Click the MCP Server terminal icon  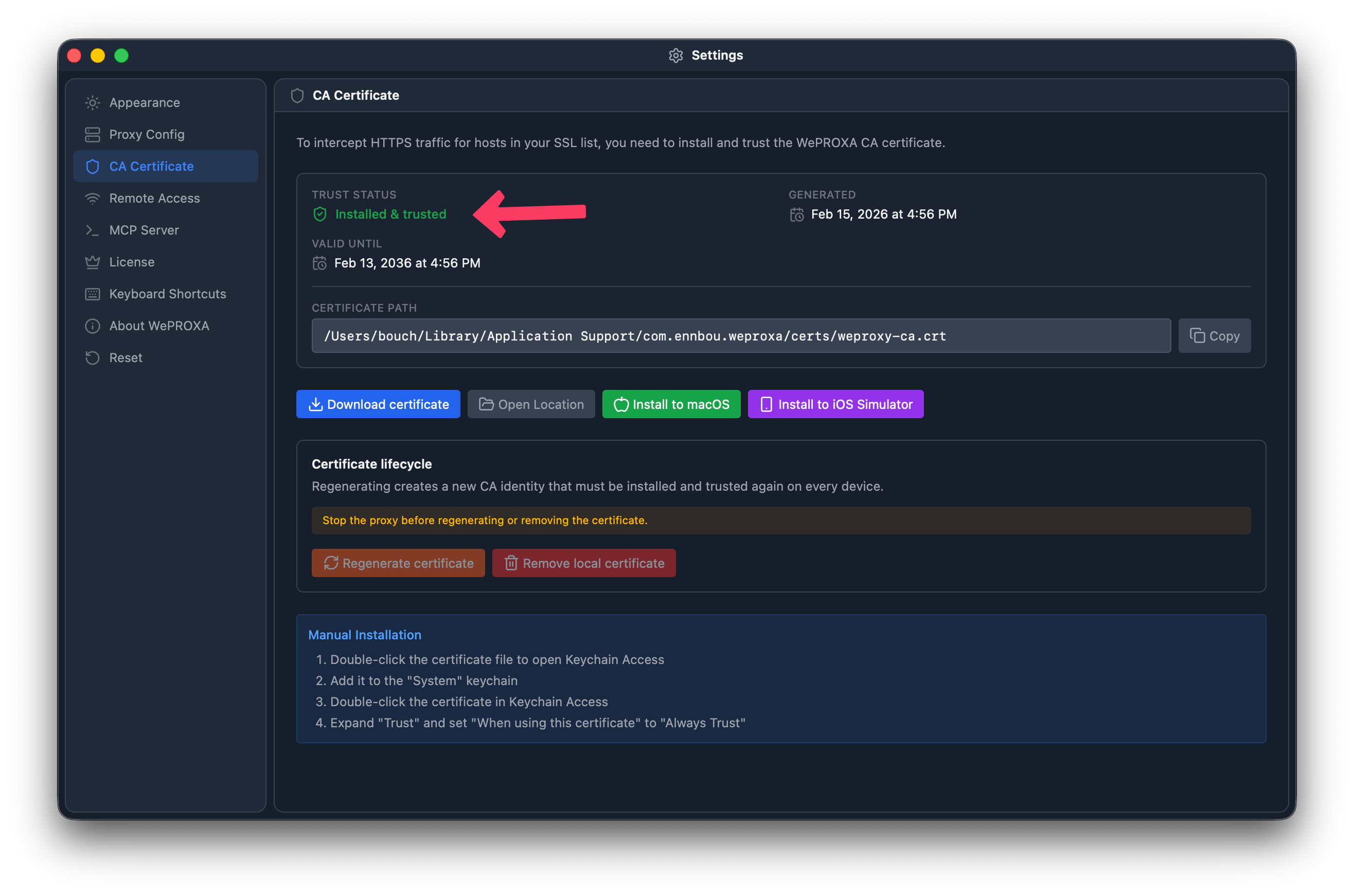(x=92, y=230)
